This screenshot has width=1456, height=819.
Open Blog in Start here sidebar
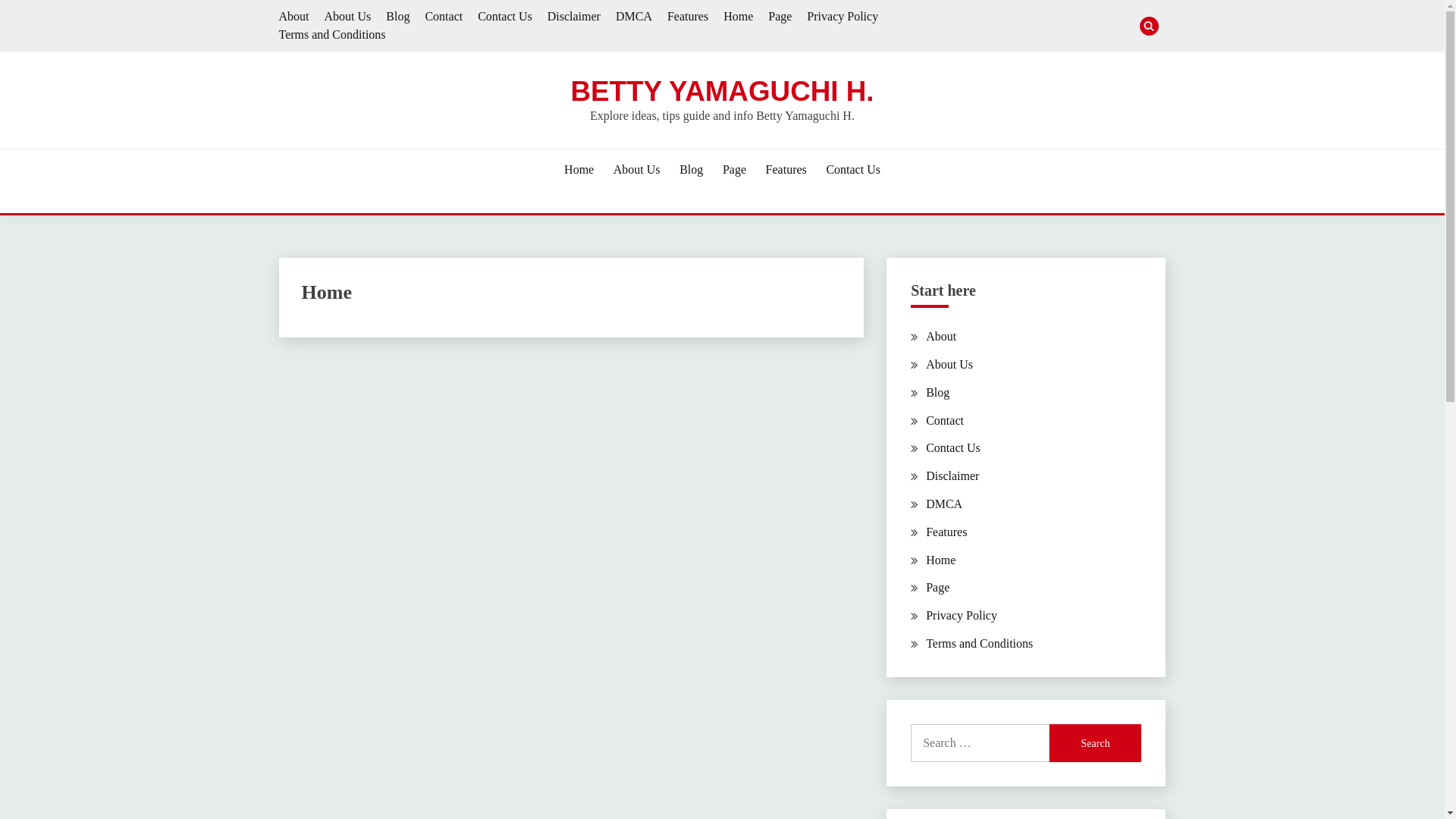937,393
